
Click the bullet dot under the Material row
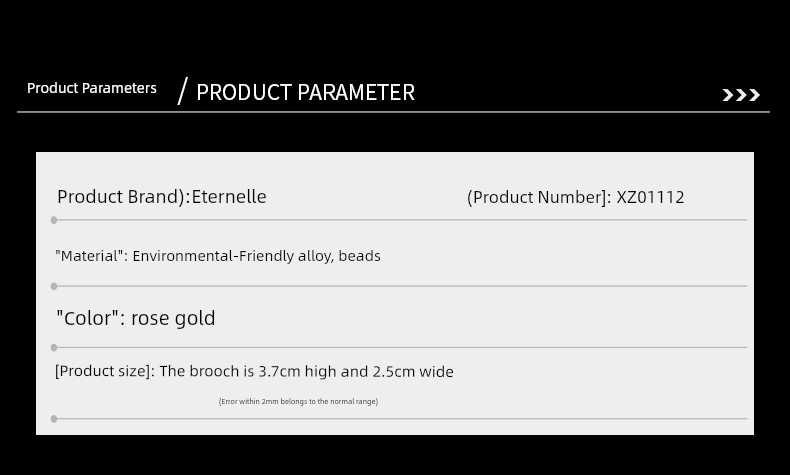point(54,286)
